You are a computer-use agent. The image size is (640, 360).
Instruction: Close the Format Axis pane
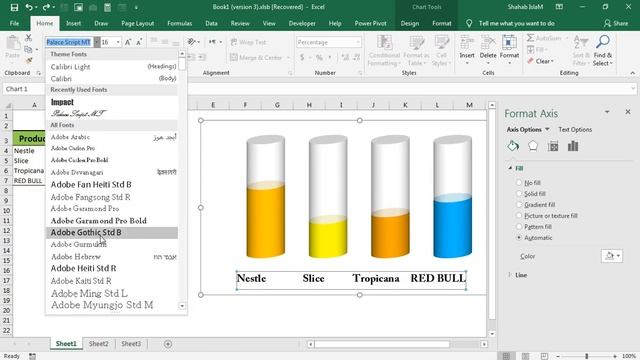click(x=628, y=112)
